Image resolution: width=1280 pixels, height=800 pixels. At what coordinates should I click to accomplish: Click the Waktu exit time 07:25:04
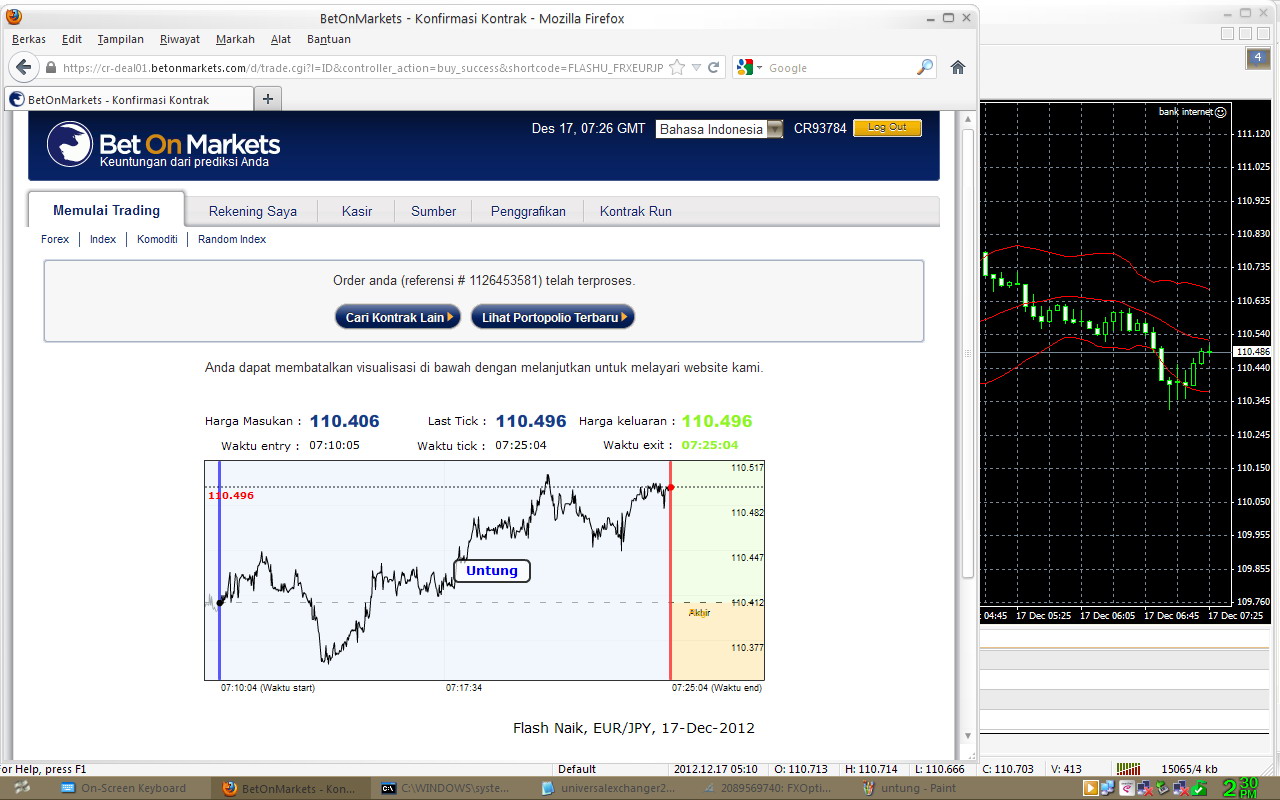710,445
